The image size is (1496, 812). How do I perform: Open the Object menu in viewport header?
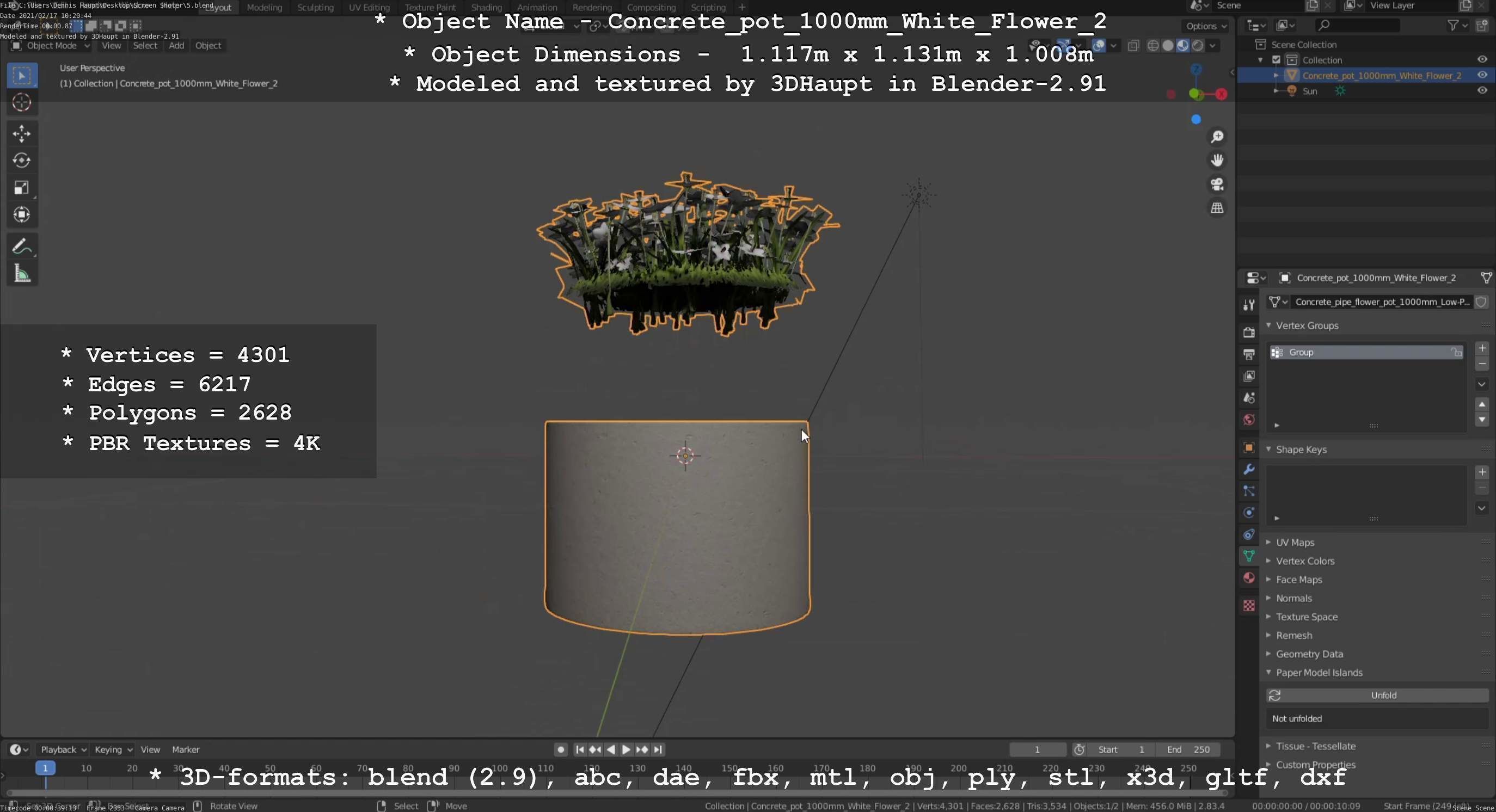208,45
